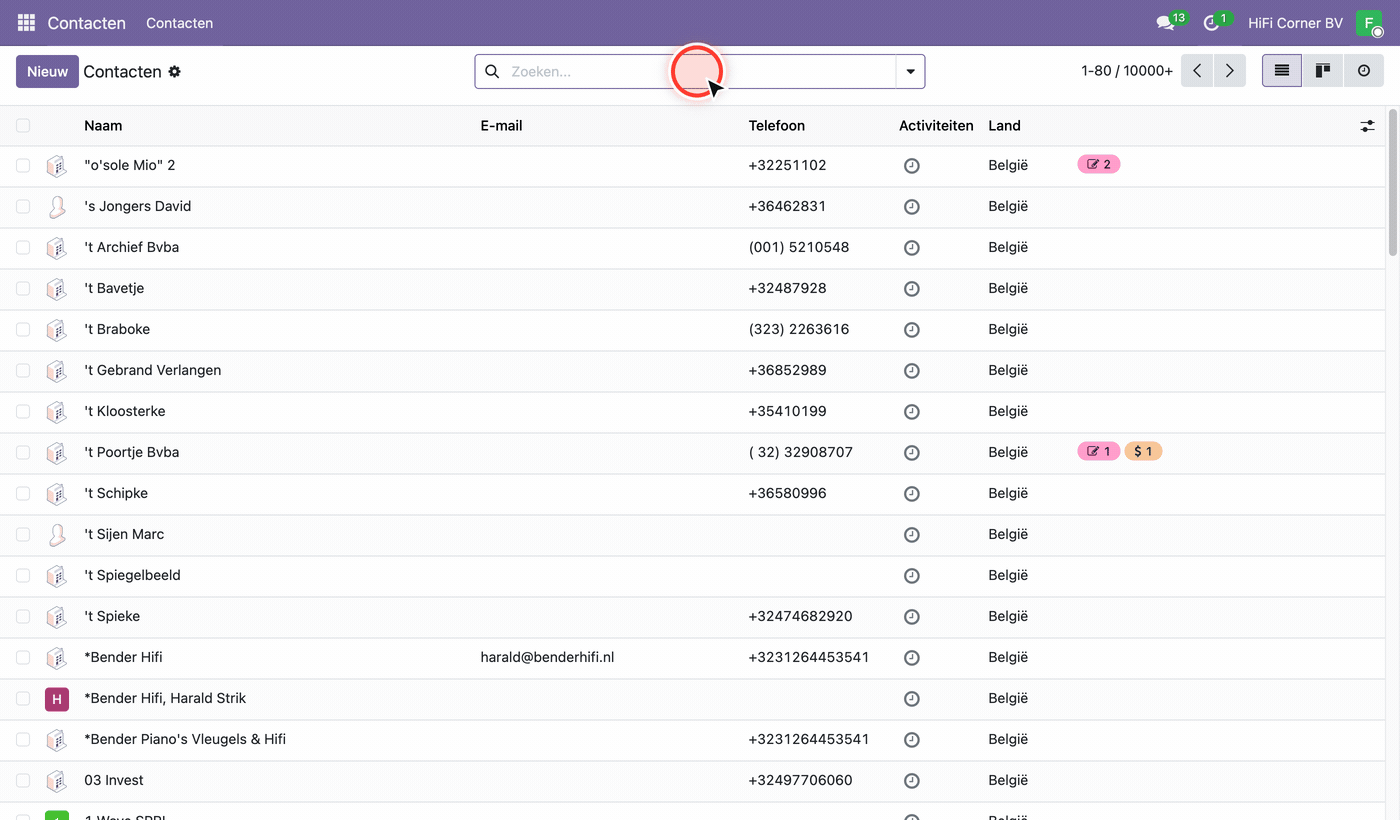Open user avatar menu F
This screenshot has height=820, width=1400.
coord(1368,22)
